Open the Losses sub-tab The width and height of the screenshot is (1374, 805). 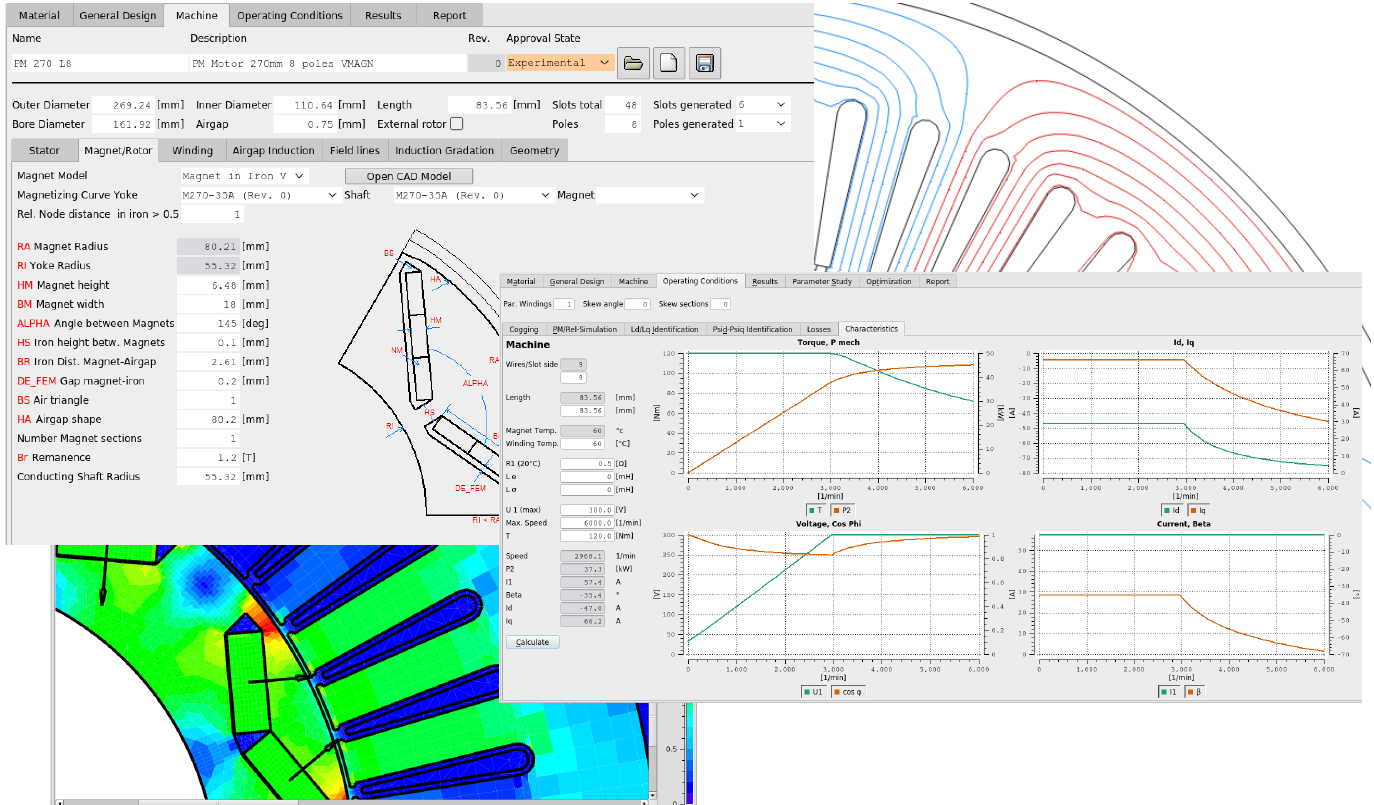point(818,328)
